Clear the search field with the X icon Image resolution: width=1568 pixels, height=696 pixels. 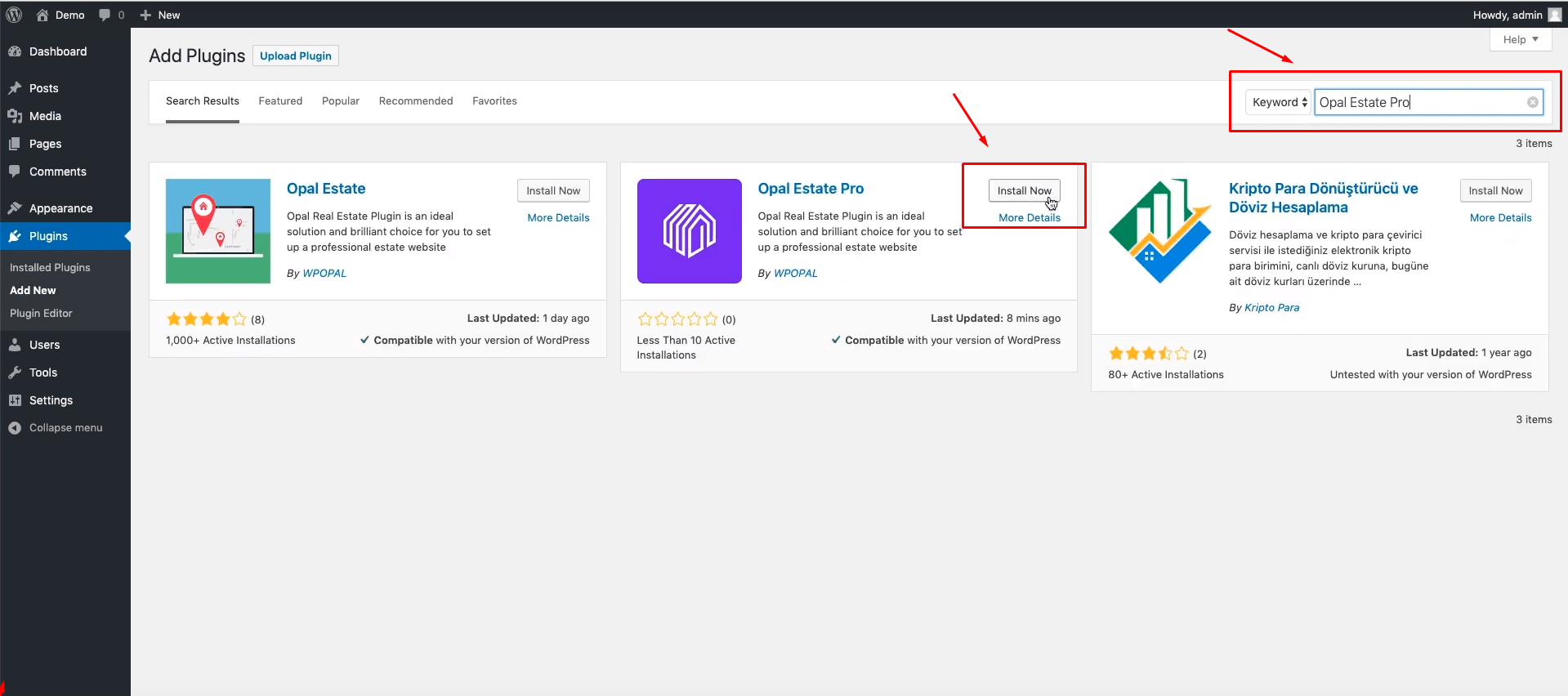(x=1533, y=102)
